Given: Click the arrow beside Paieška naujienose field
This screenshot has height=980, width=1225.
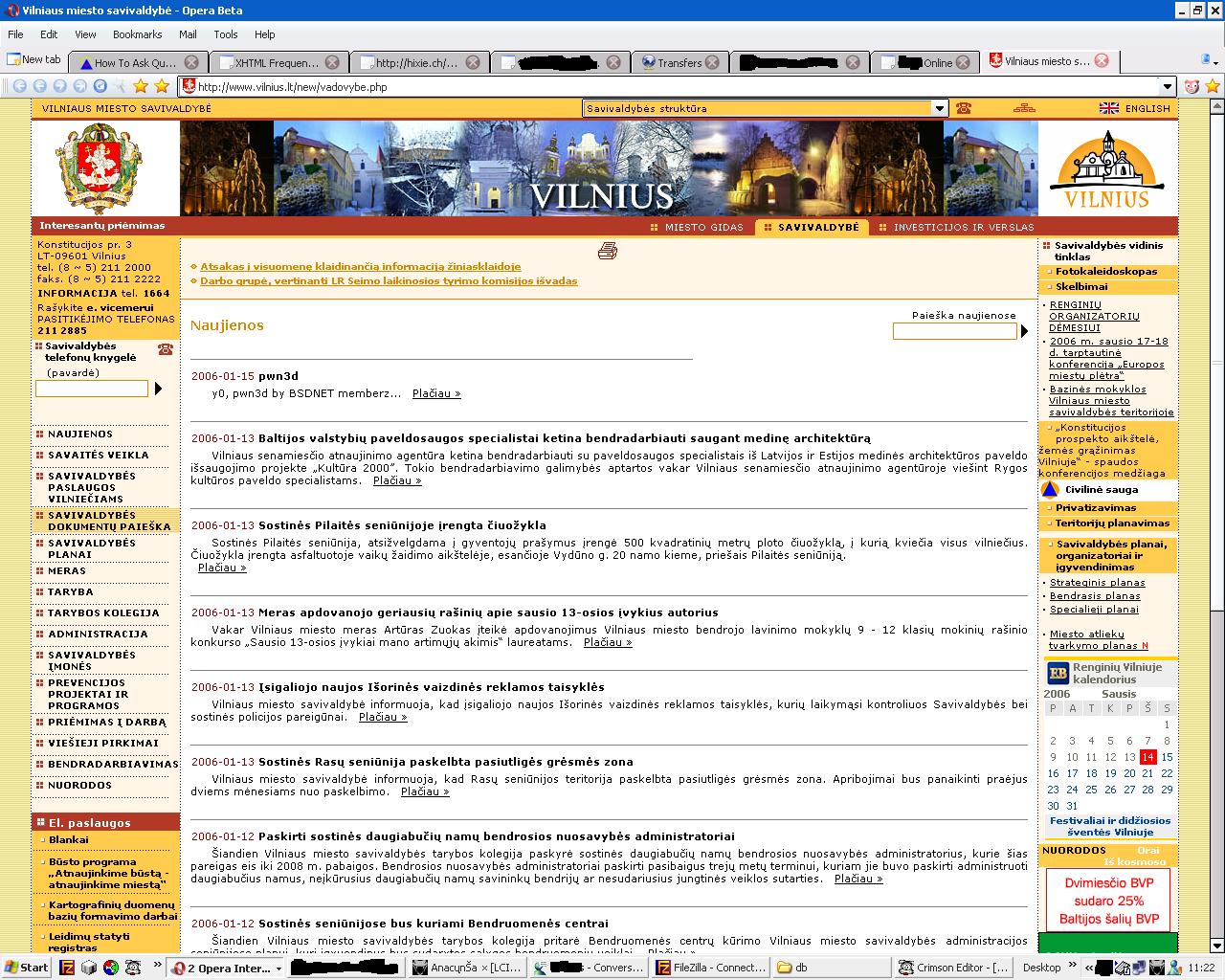Looking at the screenshot, I should [x=1024, y=331].
